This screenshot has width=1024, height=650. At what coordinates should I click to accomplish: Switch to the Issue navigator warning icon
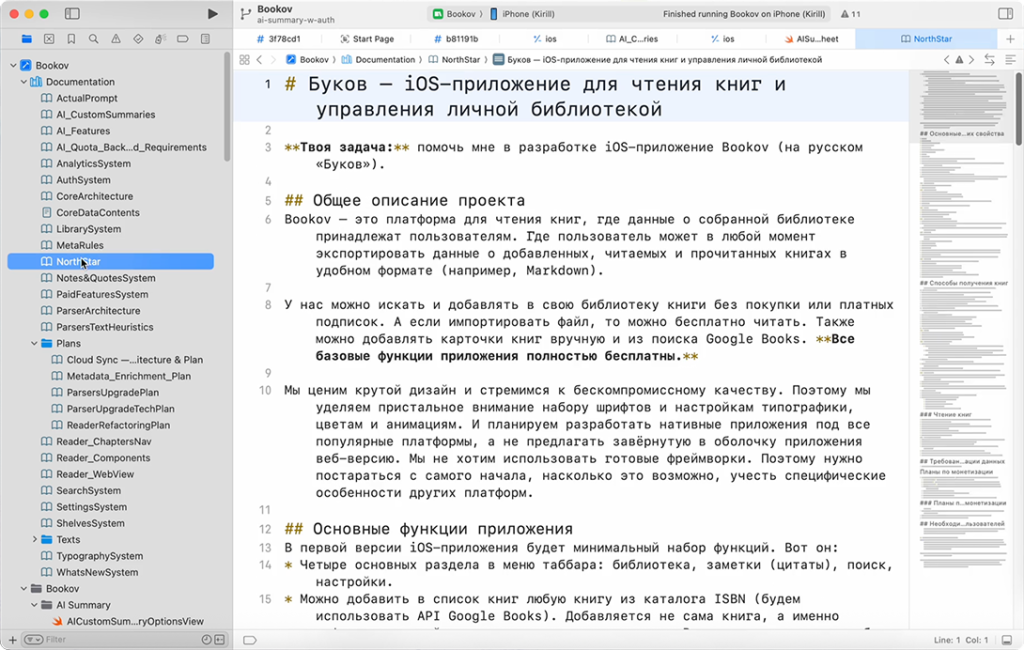point(115,39)
